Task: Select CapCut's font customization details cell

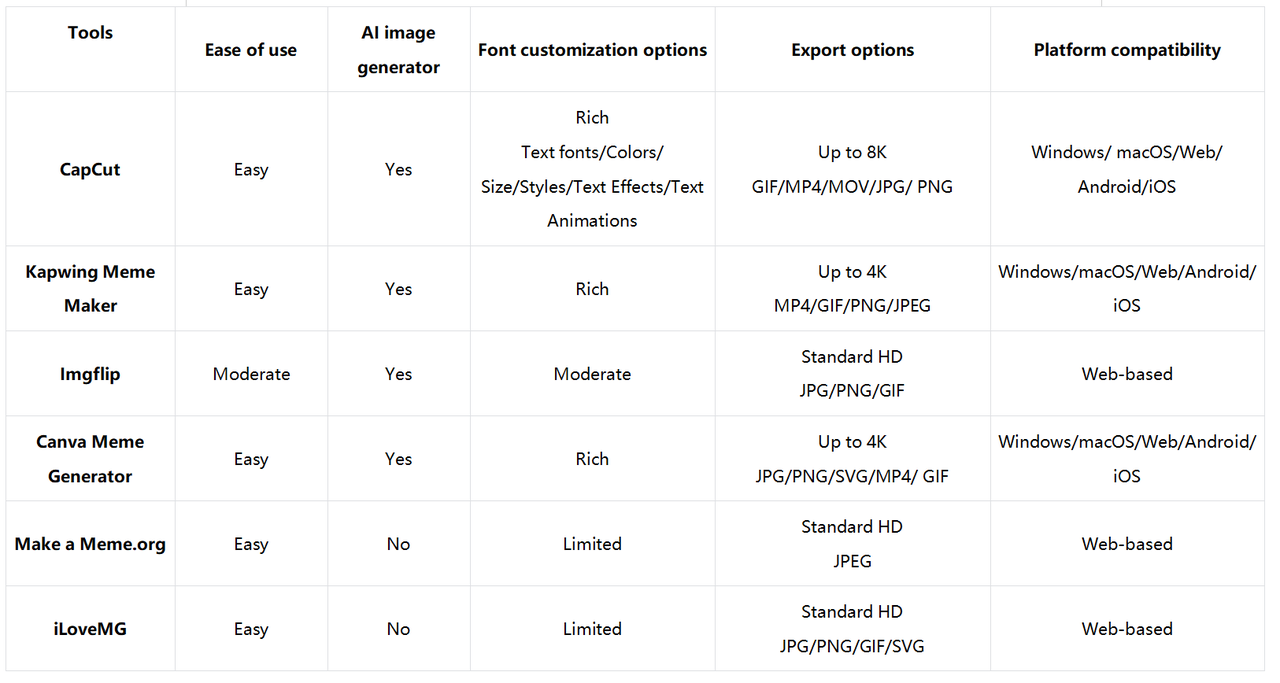Action: click(x=592, y=169)
